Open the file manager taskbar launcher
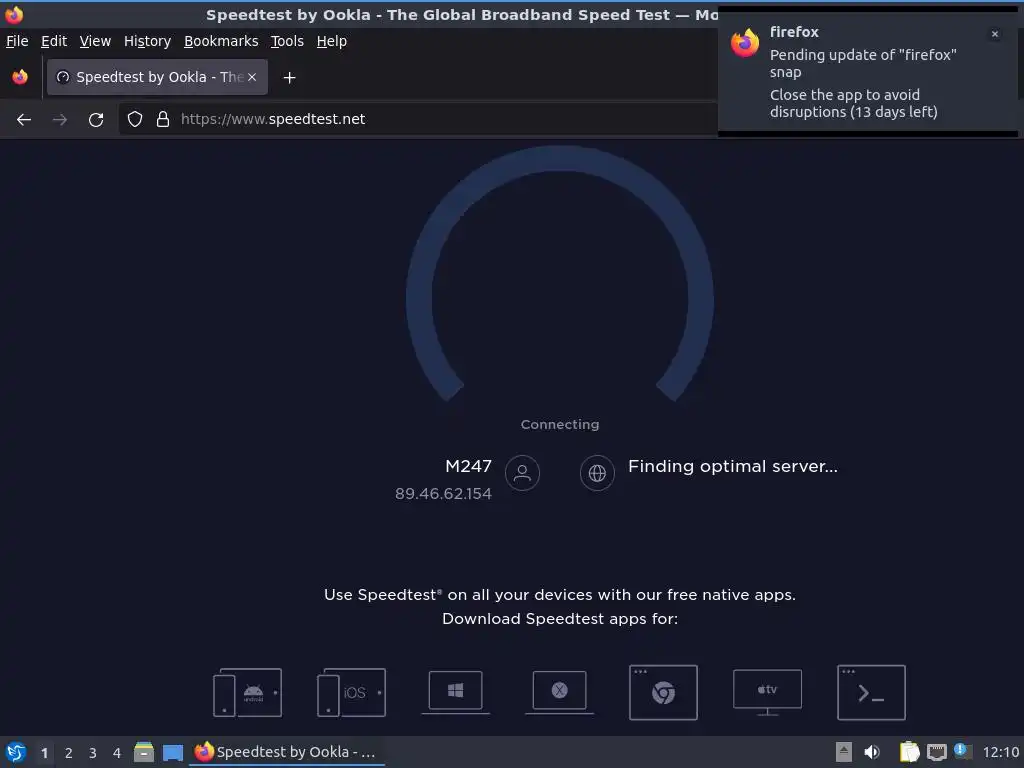 click(144, 752)
